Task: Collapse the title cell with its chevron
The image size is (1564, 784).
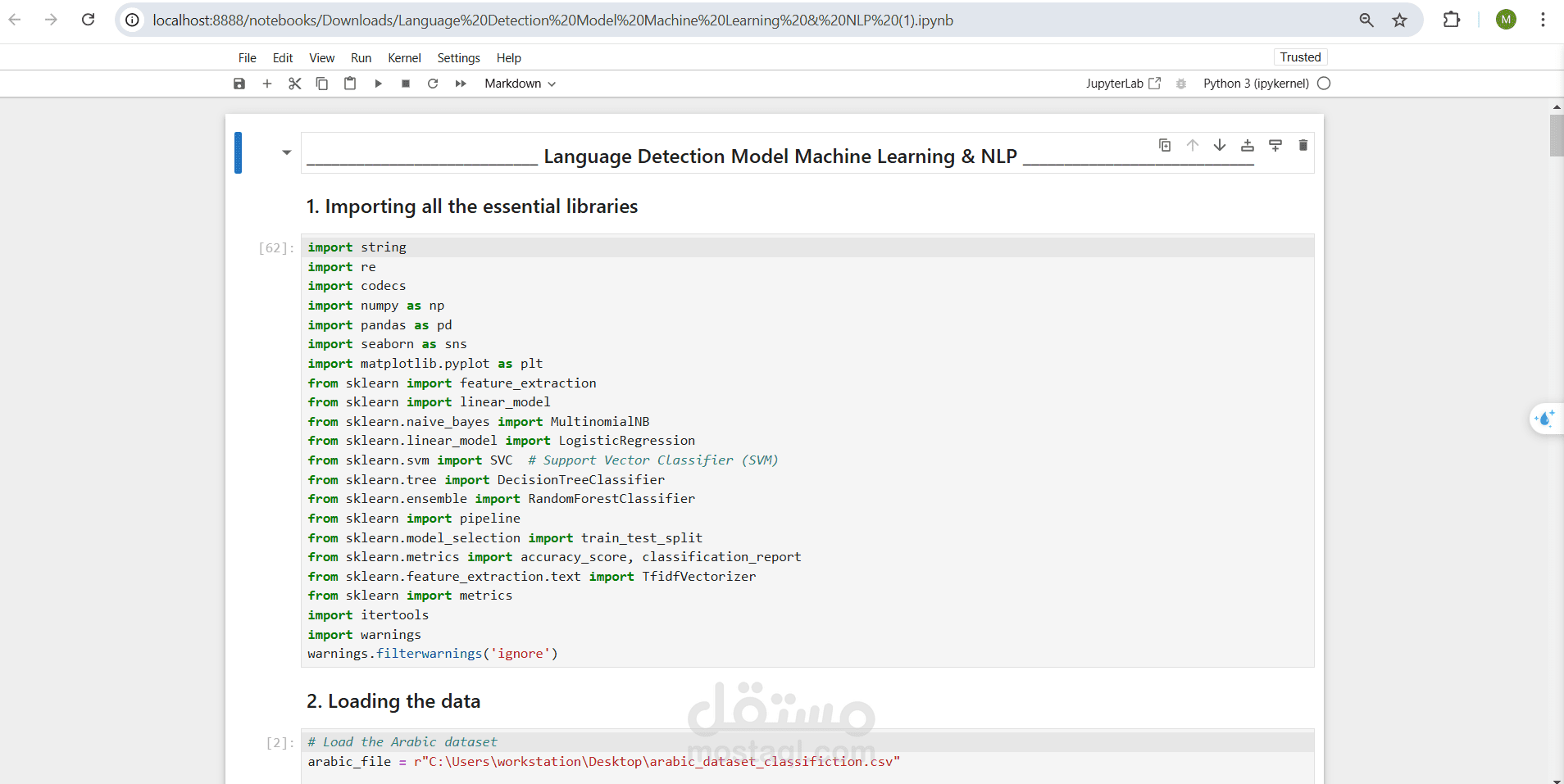Action: pyautogui.click(x=286, y=152)
